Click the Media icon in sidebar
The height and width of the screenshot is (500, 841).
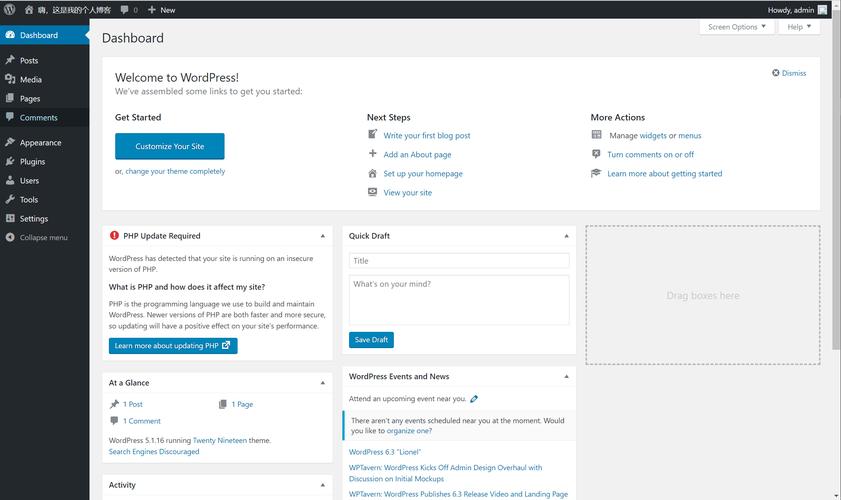click(10, 79)
